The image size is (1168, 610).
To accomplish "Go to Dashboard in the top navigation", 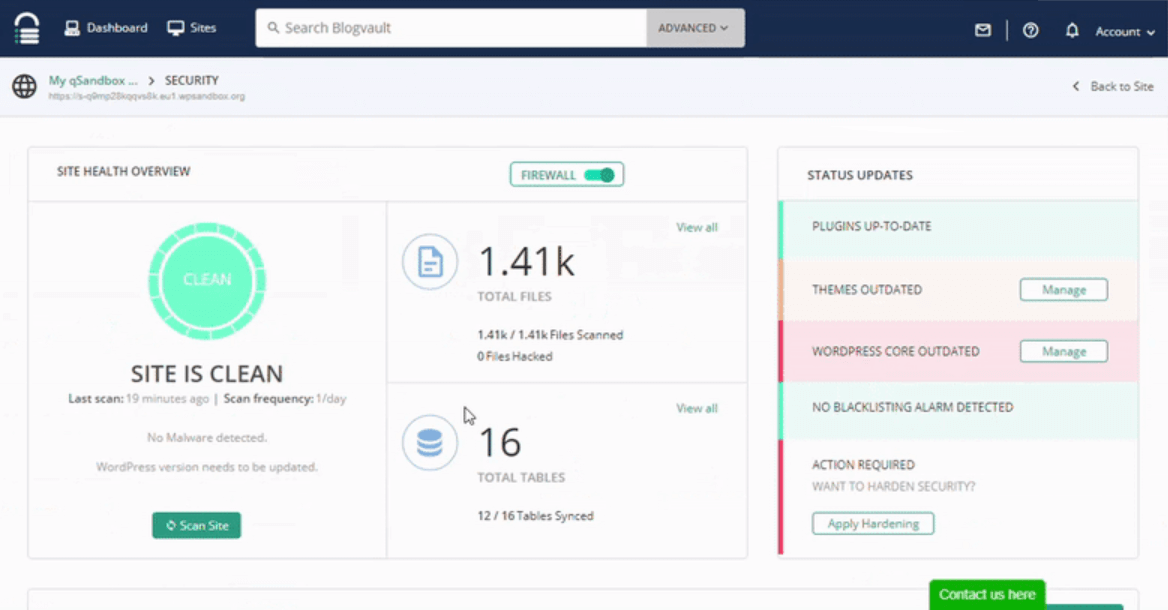I will pos(106,28).
